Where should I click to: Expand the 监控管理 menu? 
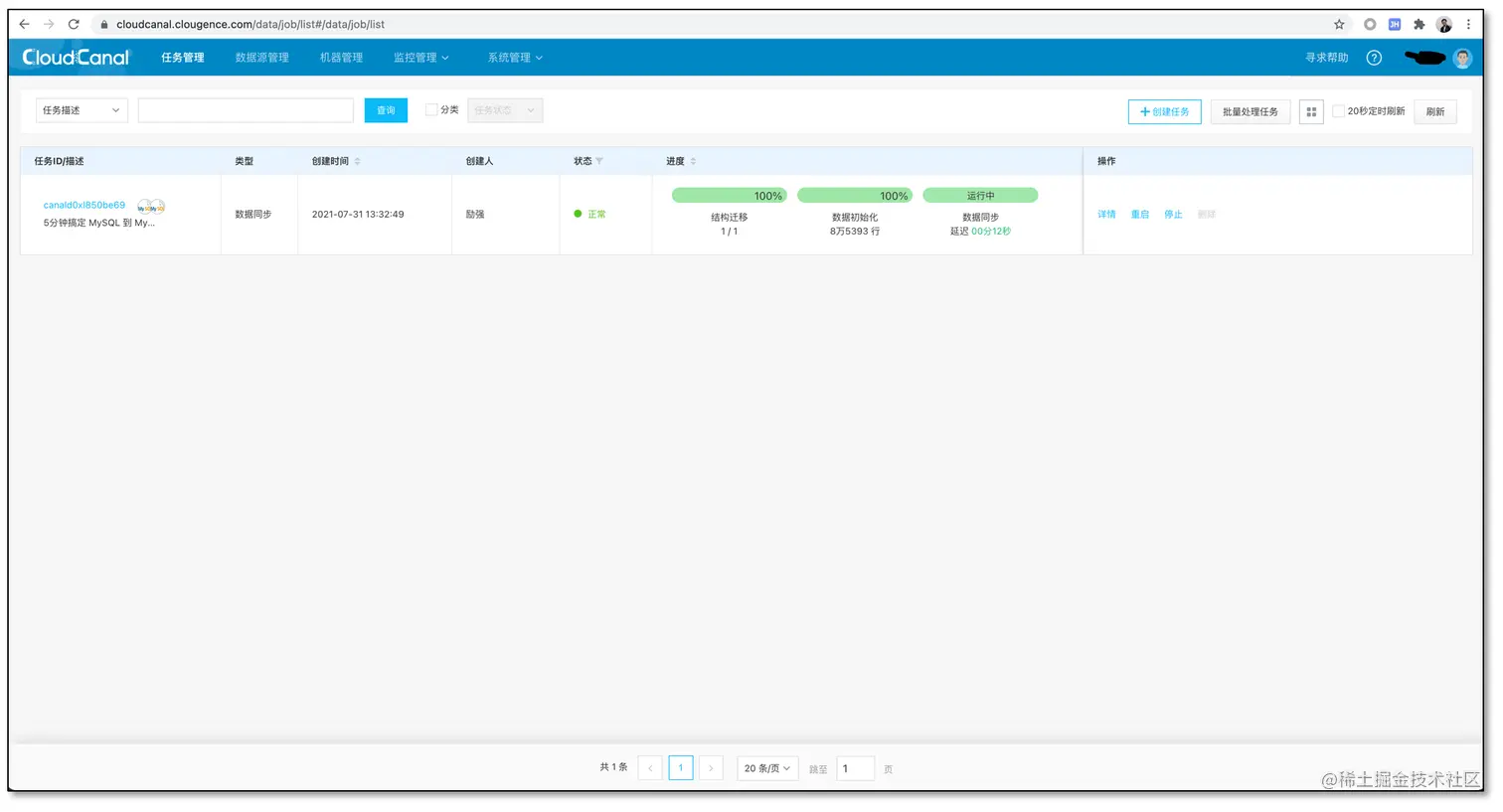pyautogui.click(x=420, y=58)
